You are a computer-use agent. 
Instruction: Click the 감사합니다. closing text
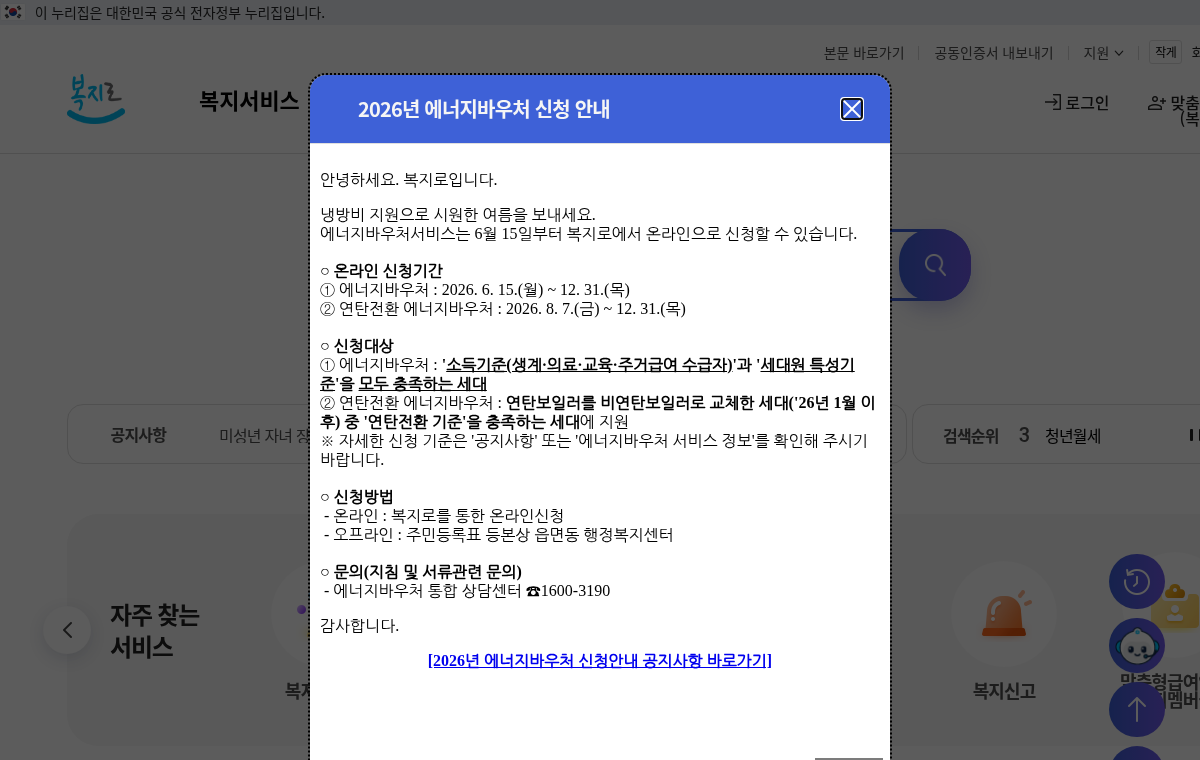tap(359, 626)
